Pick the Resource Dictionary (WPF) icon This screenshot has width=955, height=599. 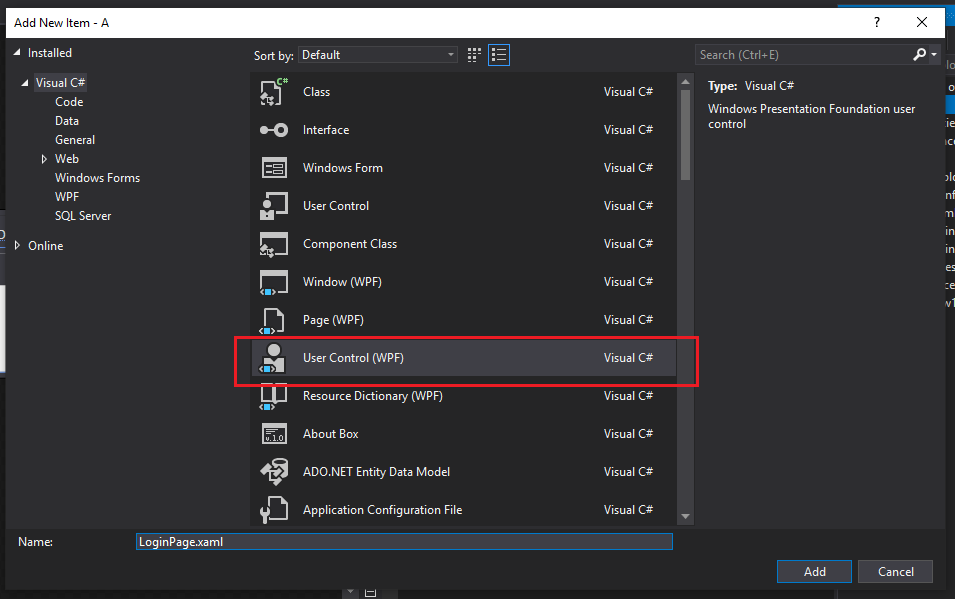pos(273,397)
